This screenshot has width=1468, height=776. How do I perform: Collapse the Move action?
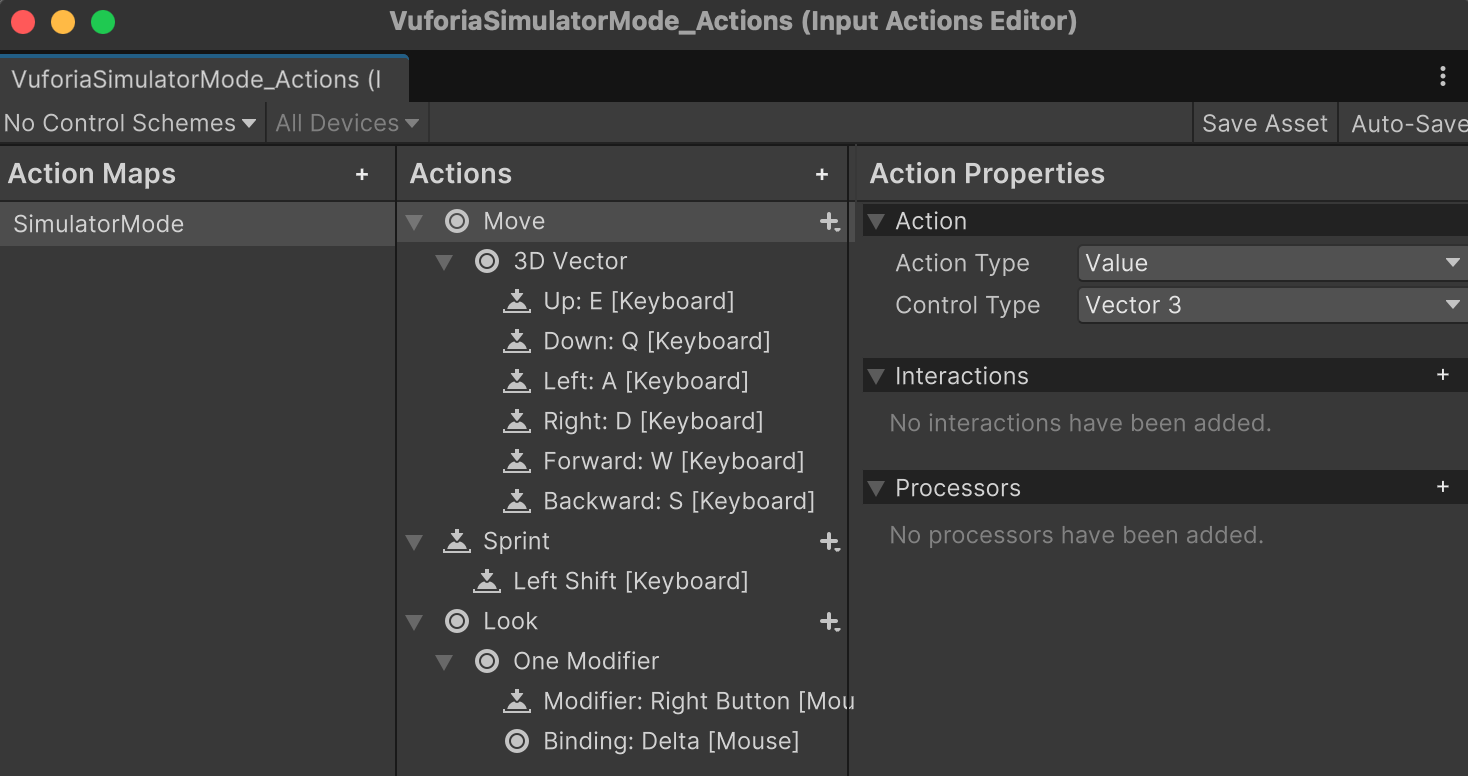[414, 222]
